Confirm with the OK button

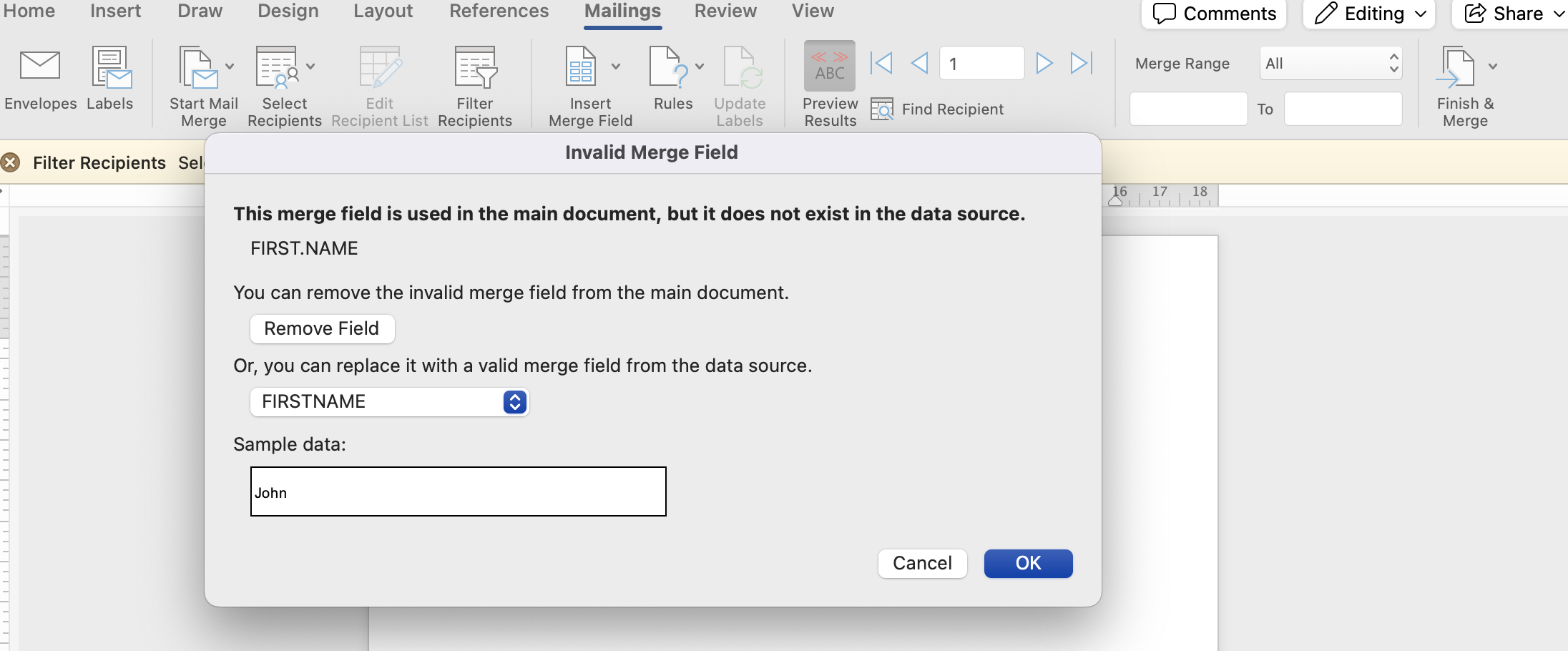[1028, 563]
